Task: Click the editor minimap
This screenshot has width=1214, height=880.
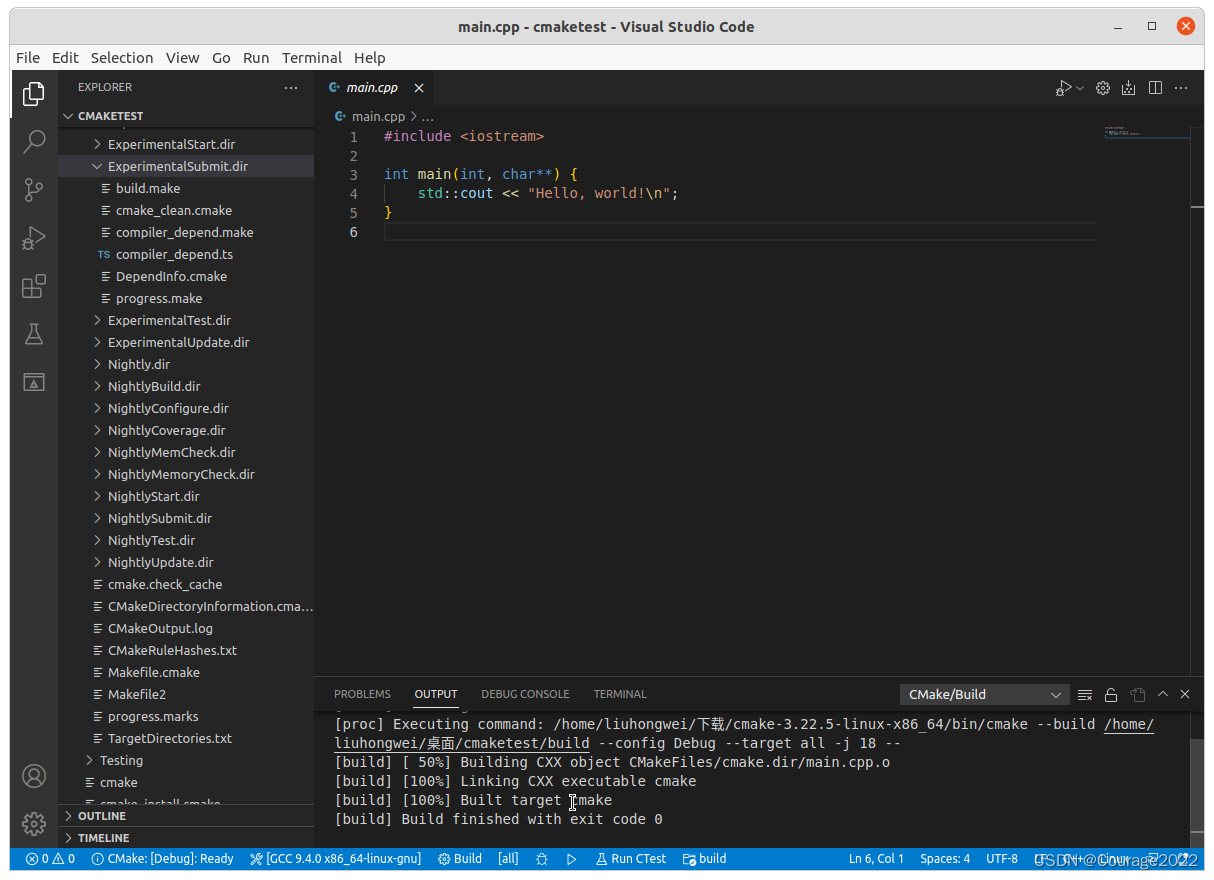Action: (x=1146, y=132)
